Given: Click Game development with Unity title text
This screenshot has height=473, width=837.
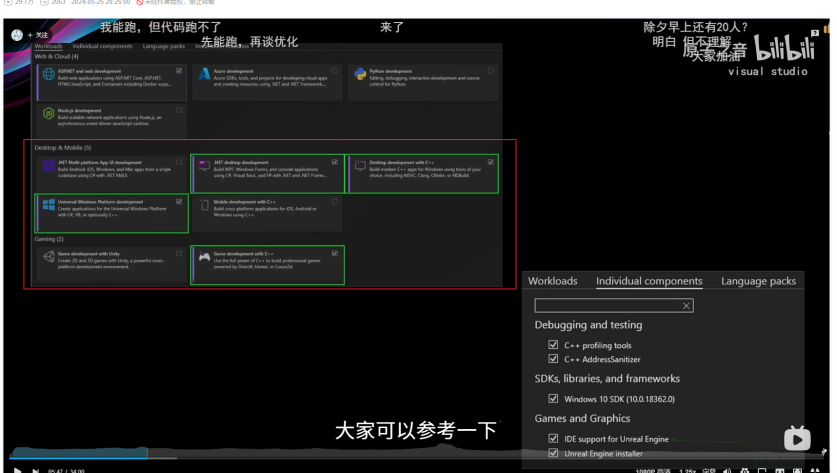Looking at the screenshot, I should pyautogui.click(x=89, y=254).
